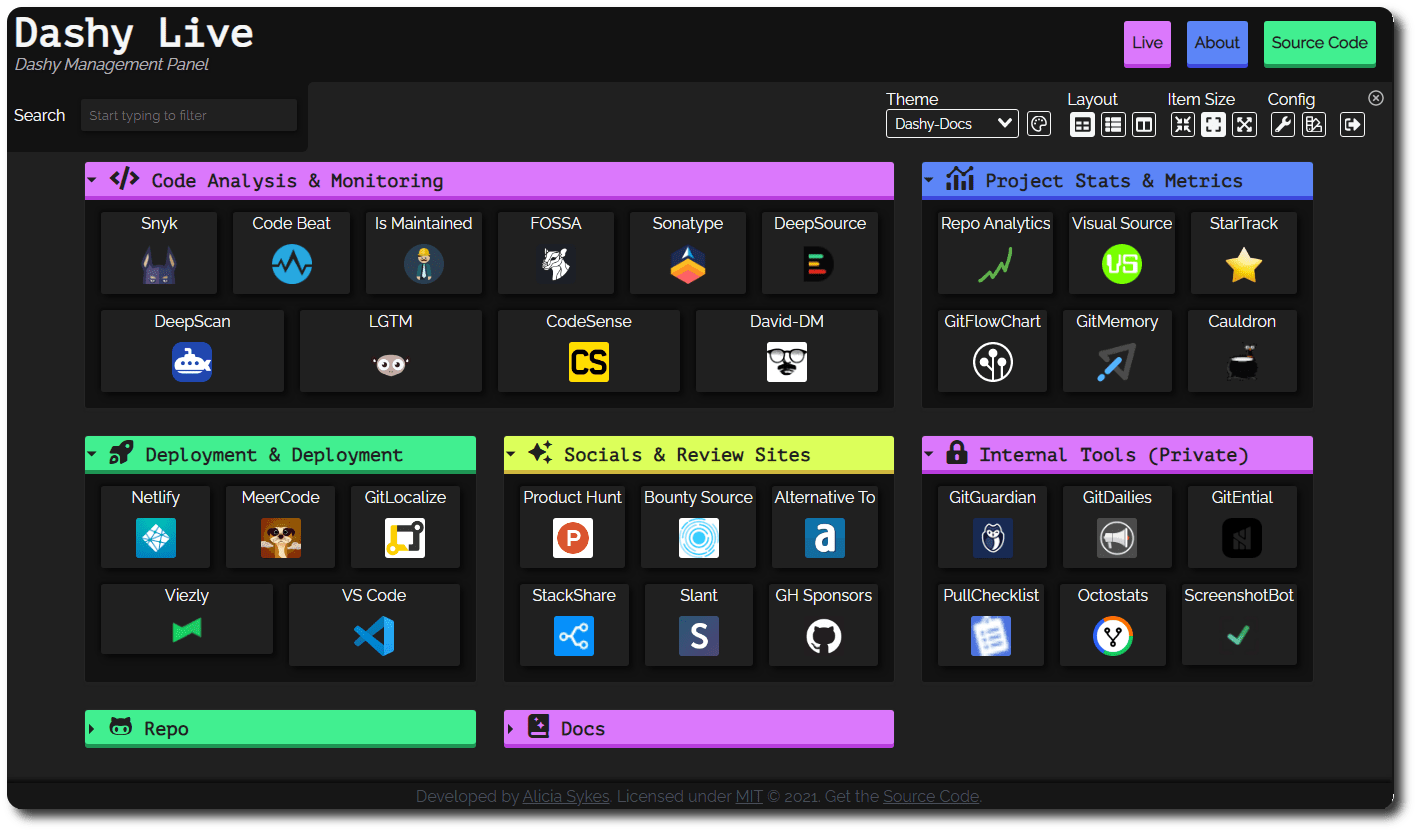Screen dimensions: 1417x832
Task: Collapse Code Analysis & Monitoring section
Action: (x=489, y=181)
